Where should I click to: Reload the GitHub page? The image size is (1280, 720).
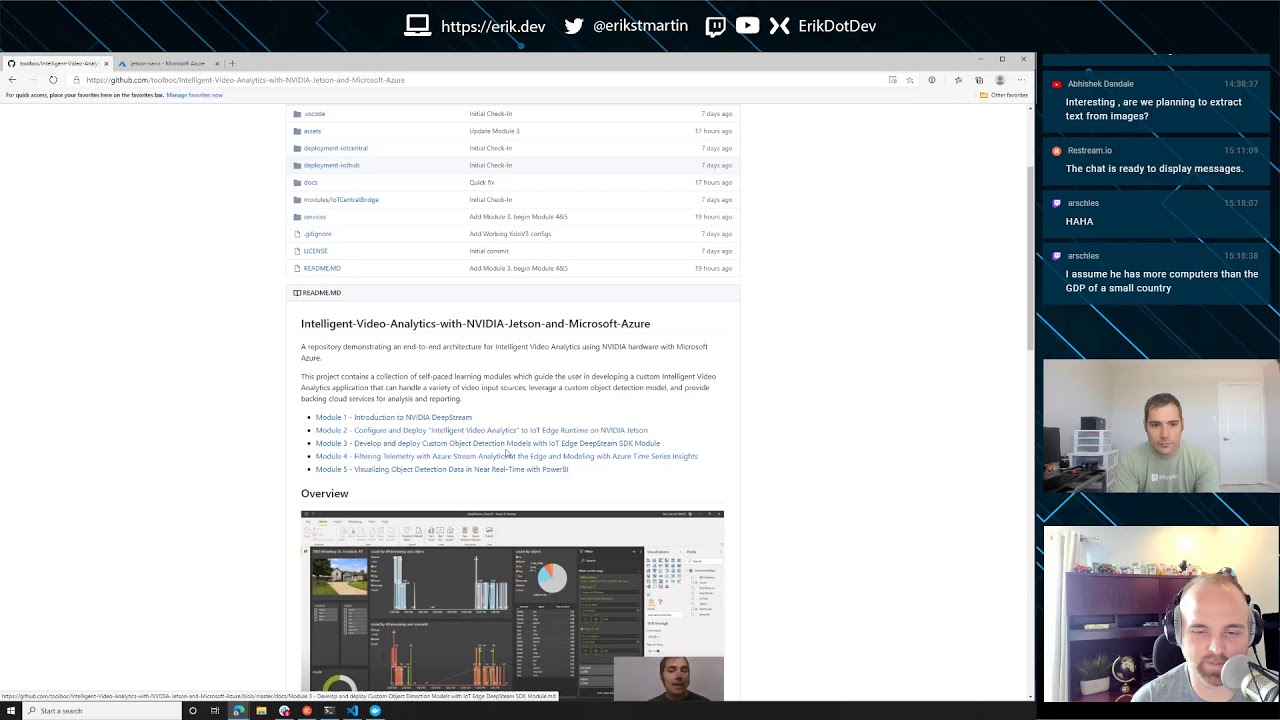pos(53,80)
